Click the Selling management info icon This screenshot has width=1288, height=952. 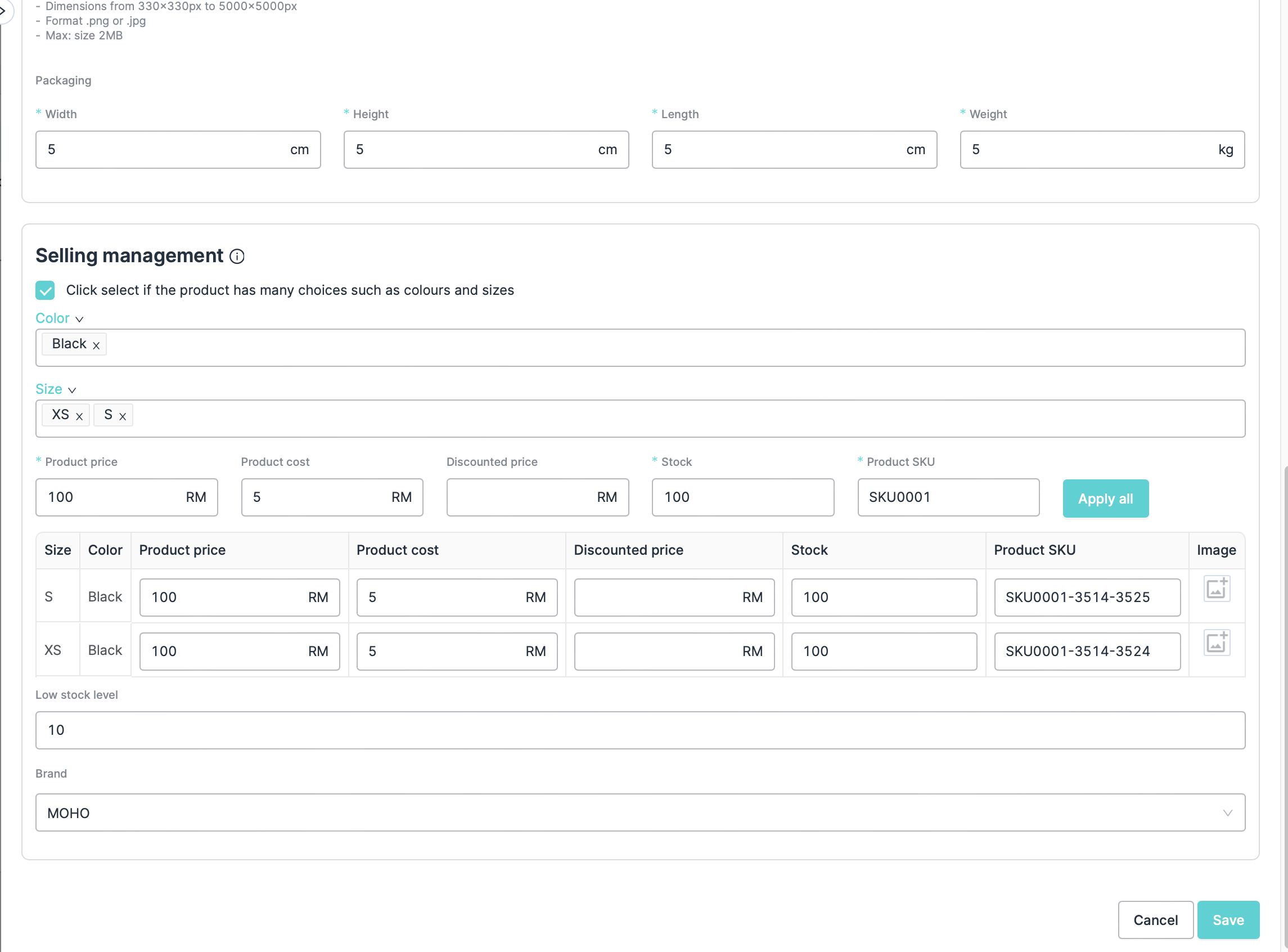237,257
